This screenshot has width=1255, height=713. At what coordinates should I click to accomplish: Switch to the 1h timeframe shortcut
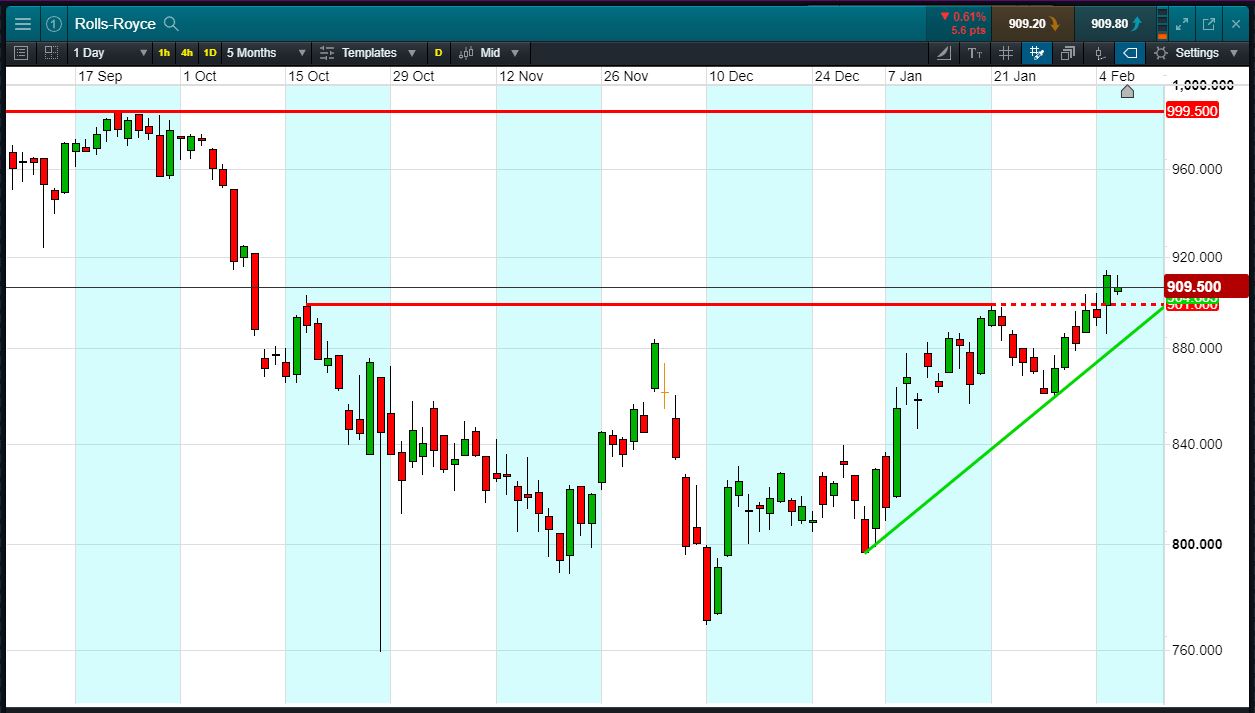tap(164, 52)
